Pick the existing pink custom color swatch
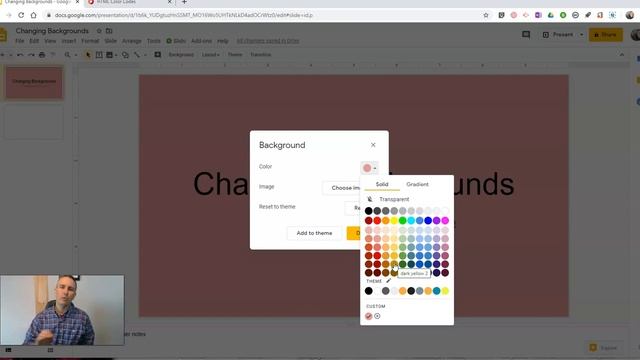640x360 pixels. [369, 316]
